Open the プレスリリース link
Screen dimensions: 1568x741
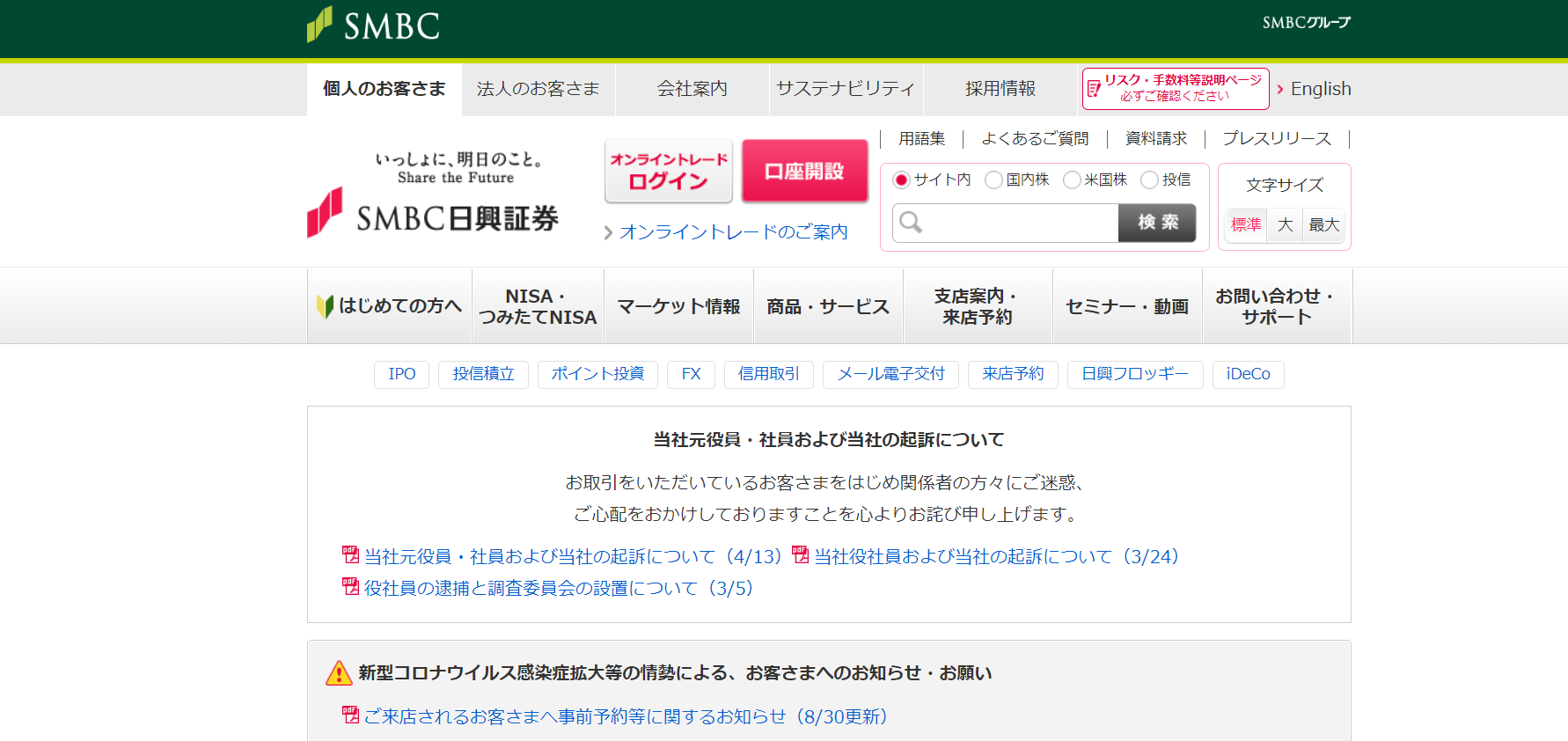tap(1277, 139)
